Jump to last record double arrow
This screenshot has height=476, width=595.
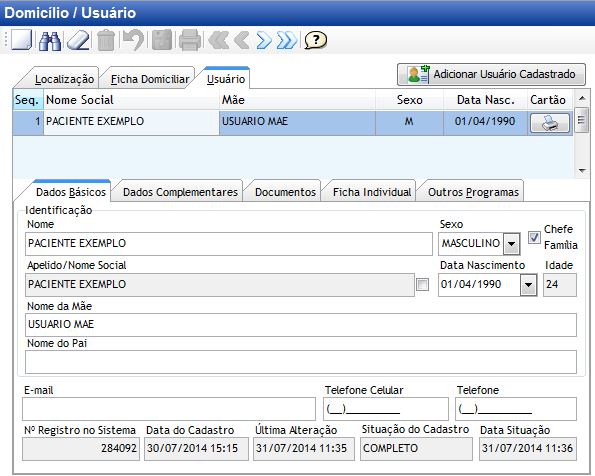tap(287, 40)
